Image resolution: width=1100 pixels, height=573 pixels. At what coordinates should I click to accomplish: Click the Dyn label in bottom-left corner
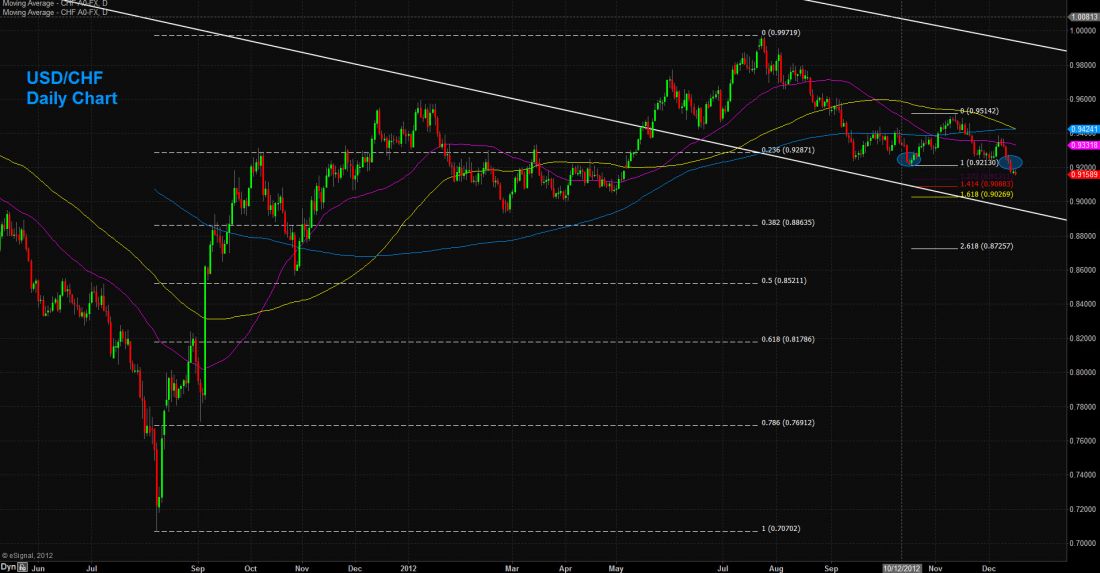point(8,565)
